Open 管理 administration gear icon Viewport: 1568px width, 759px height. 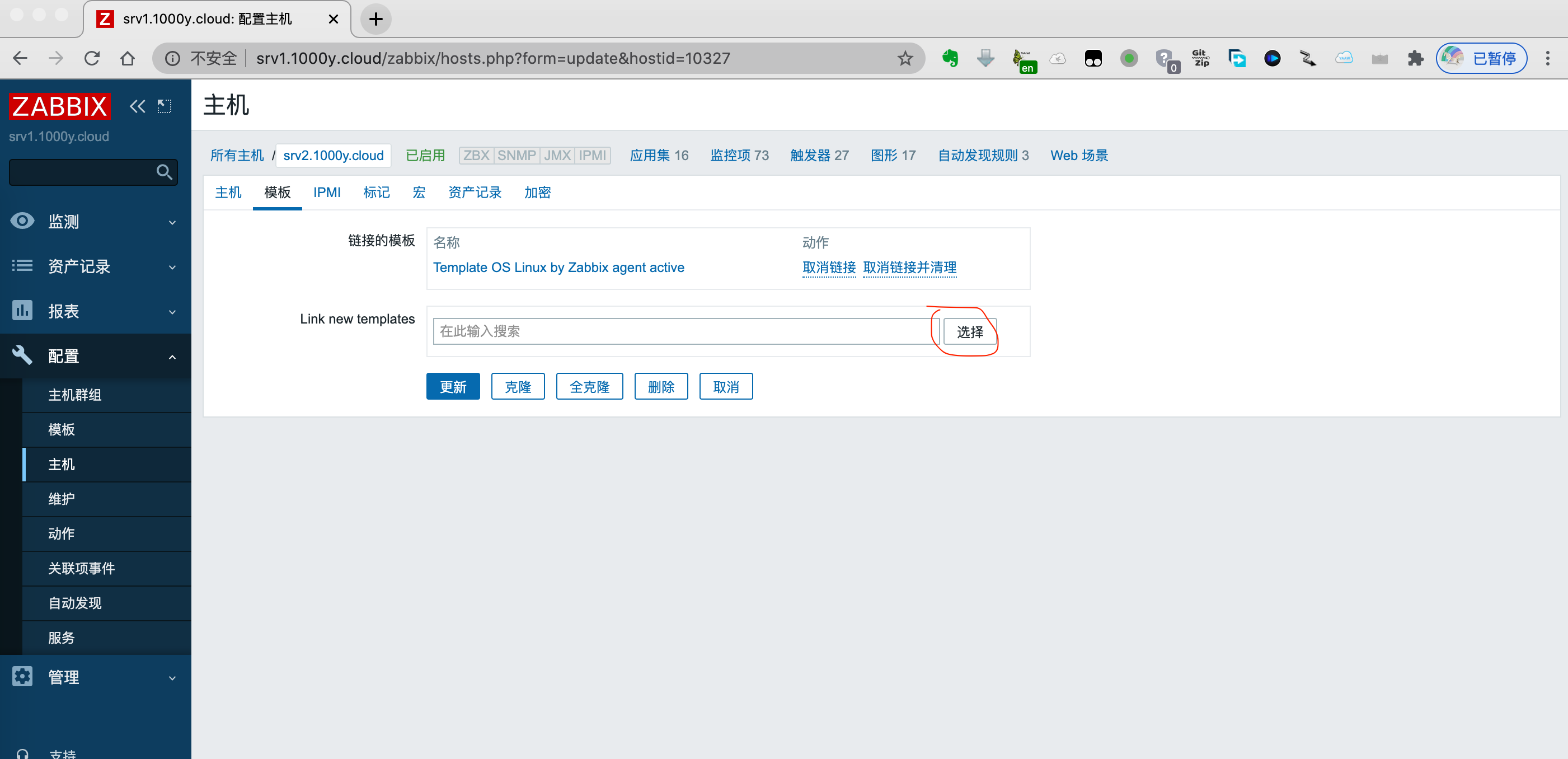[22, 676]
